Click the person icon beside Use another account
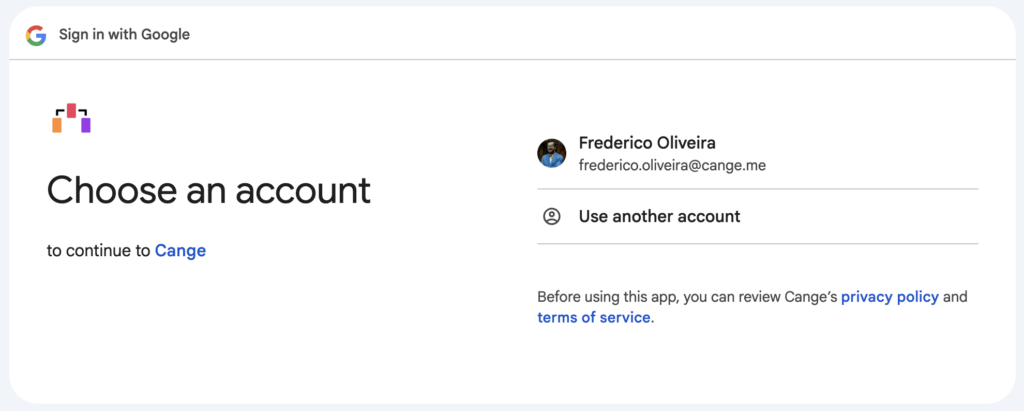Screen dimensions: 1024x411 tap(551, 216)
